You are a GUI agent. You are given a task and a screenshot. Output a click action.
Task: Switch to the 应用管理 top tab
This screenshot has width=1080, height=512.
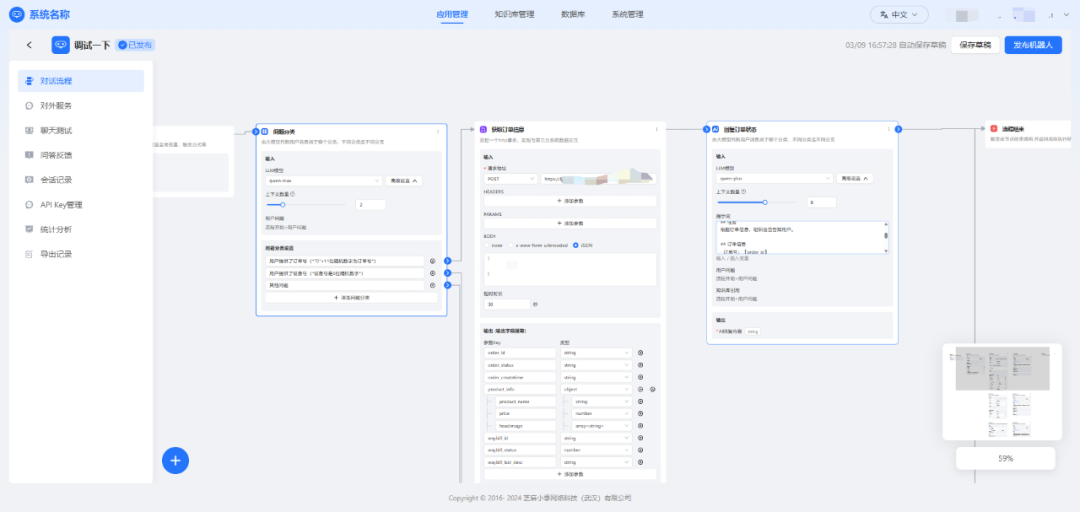point(452,14)
